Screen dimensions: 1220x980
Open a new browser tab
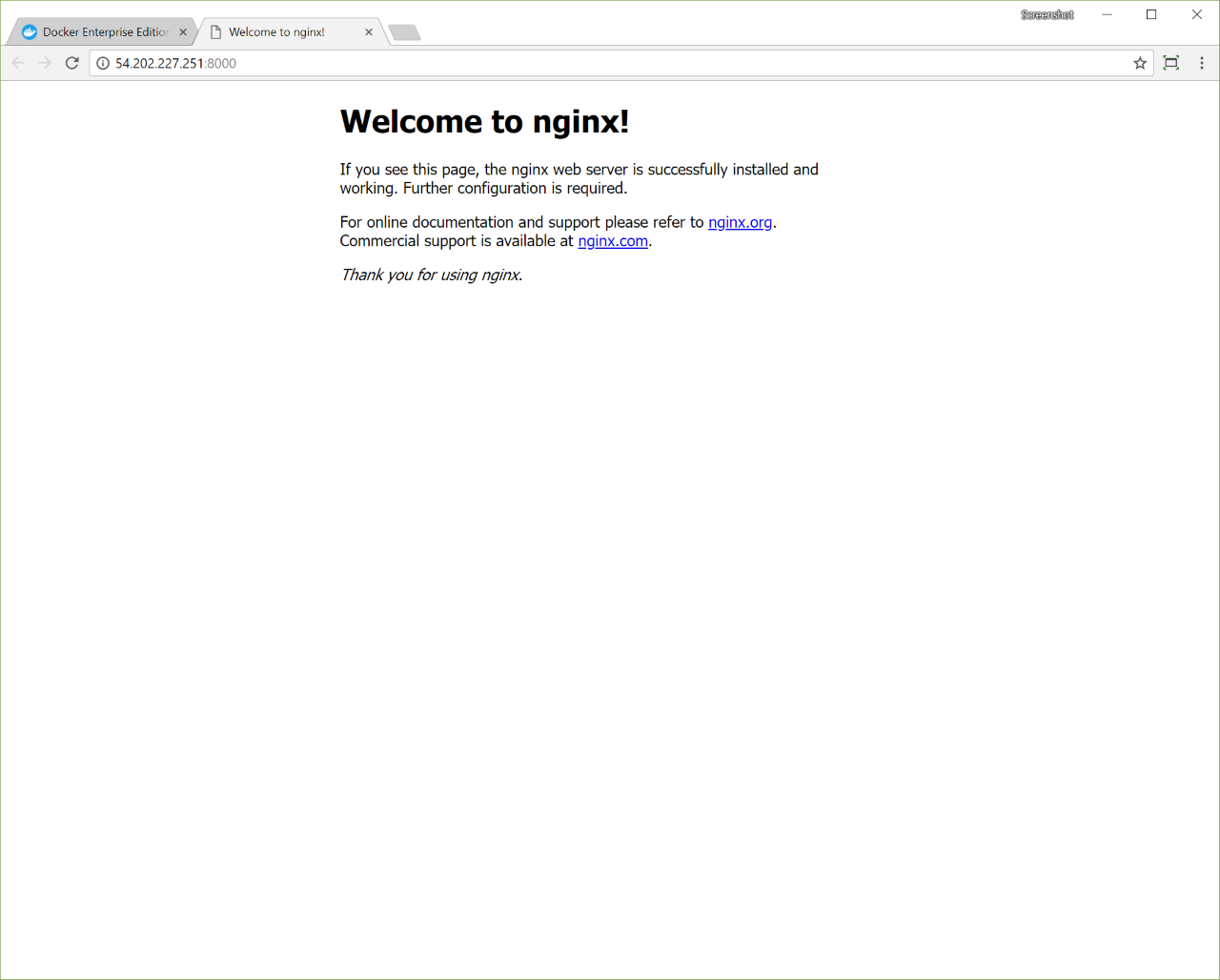tap(405, 33)
